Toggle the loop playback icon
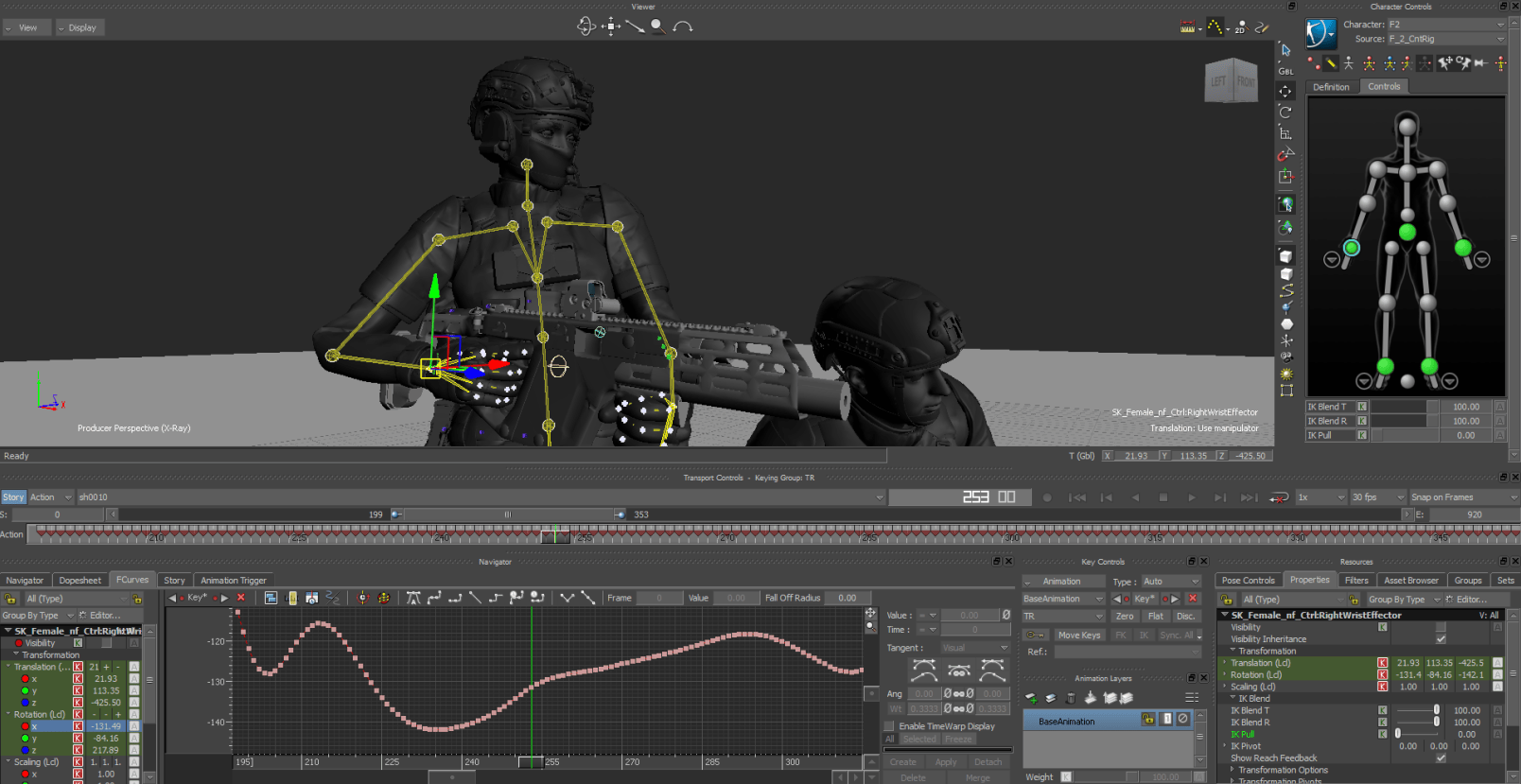The height and width of the screenshot is (784, 1521). point(1279,497)
